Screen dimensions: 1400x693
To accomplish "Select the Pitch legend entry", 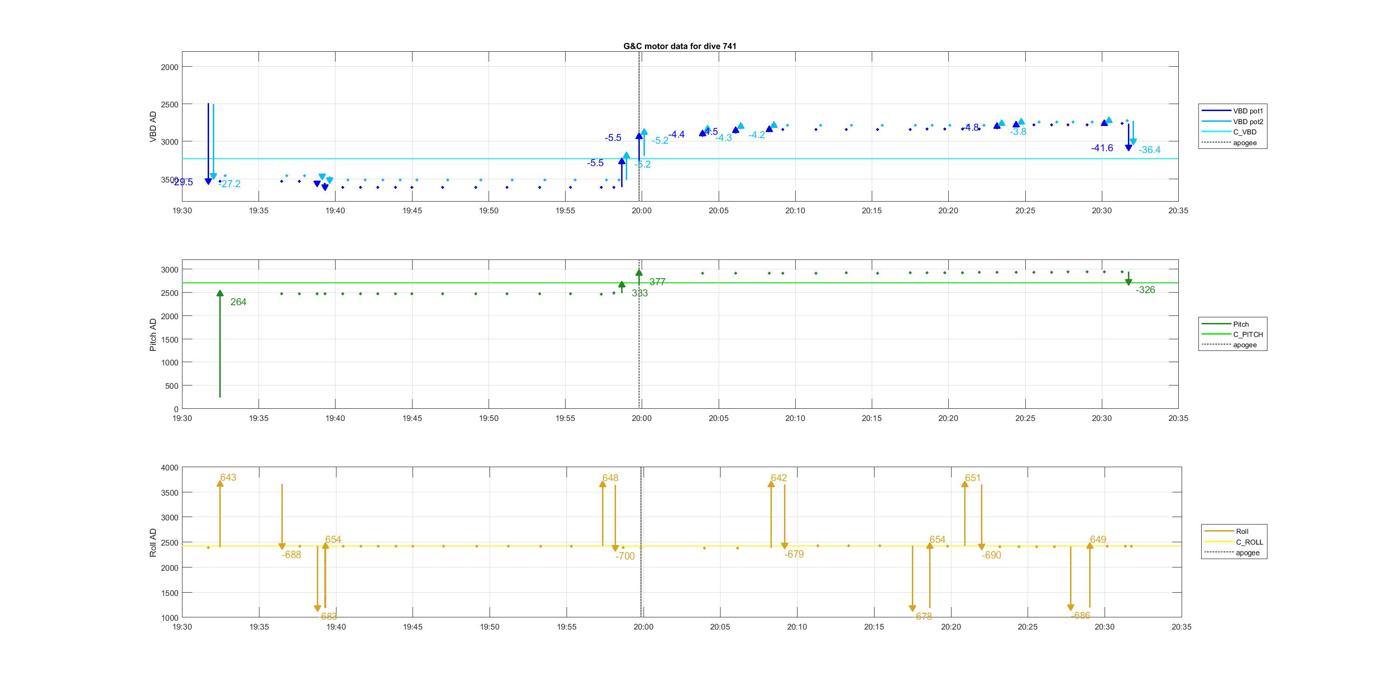I will tap(1226, 324).
